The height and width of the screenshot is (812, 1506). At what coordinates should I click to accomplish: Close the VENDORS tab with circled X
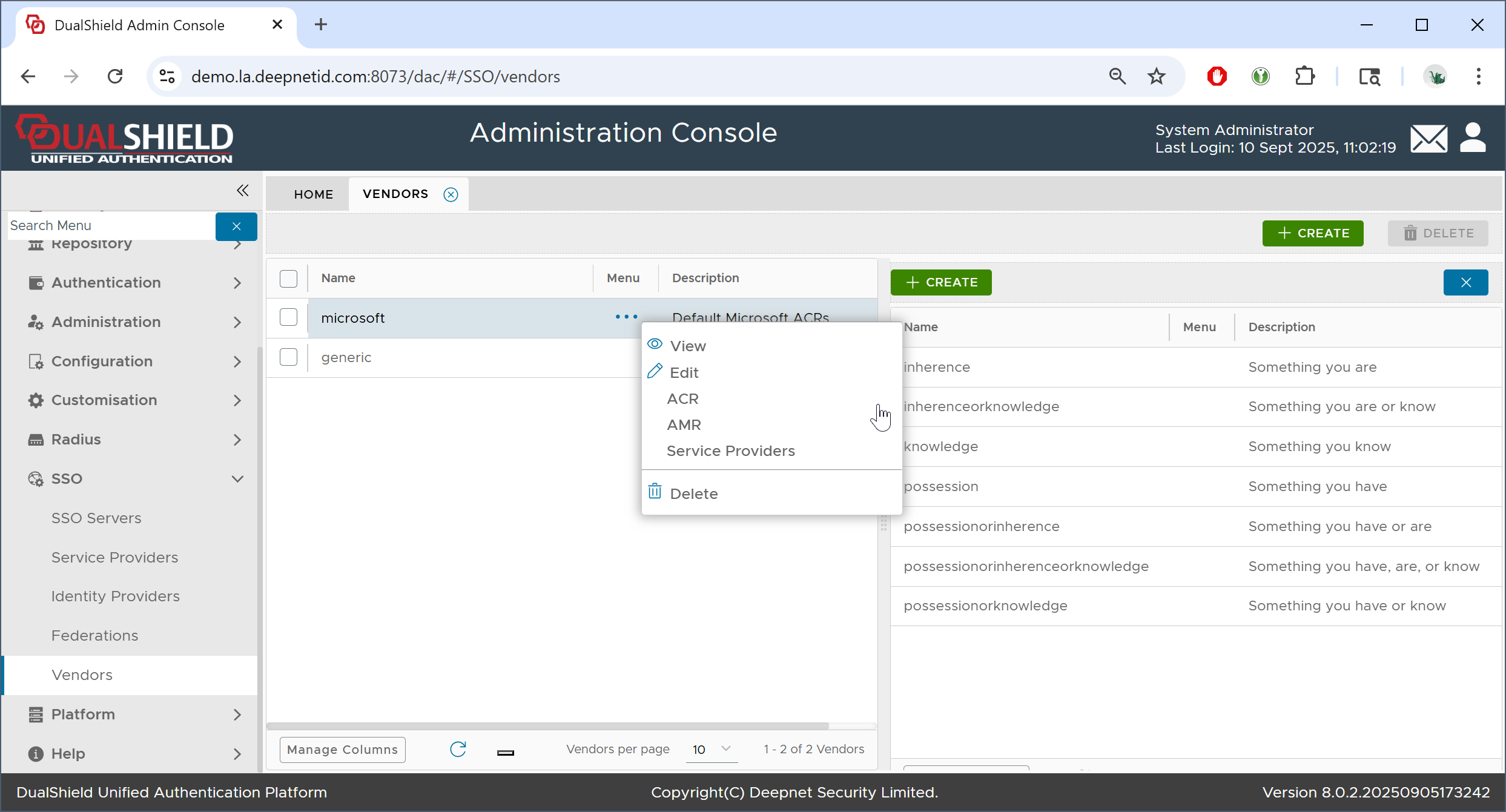tap(451, 194)
